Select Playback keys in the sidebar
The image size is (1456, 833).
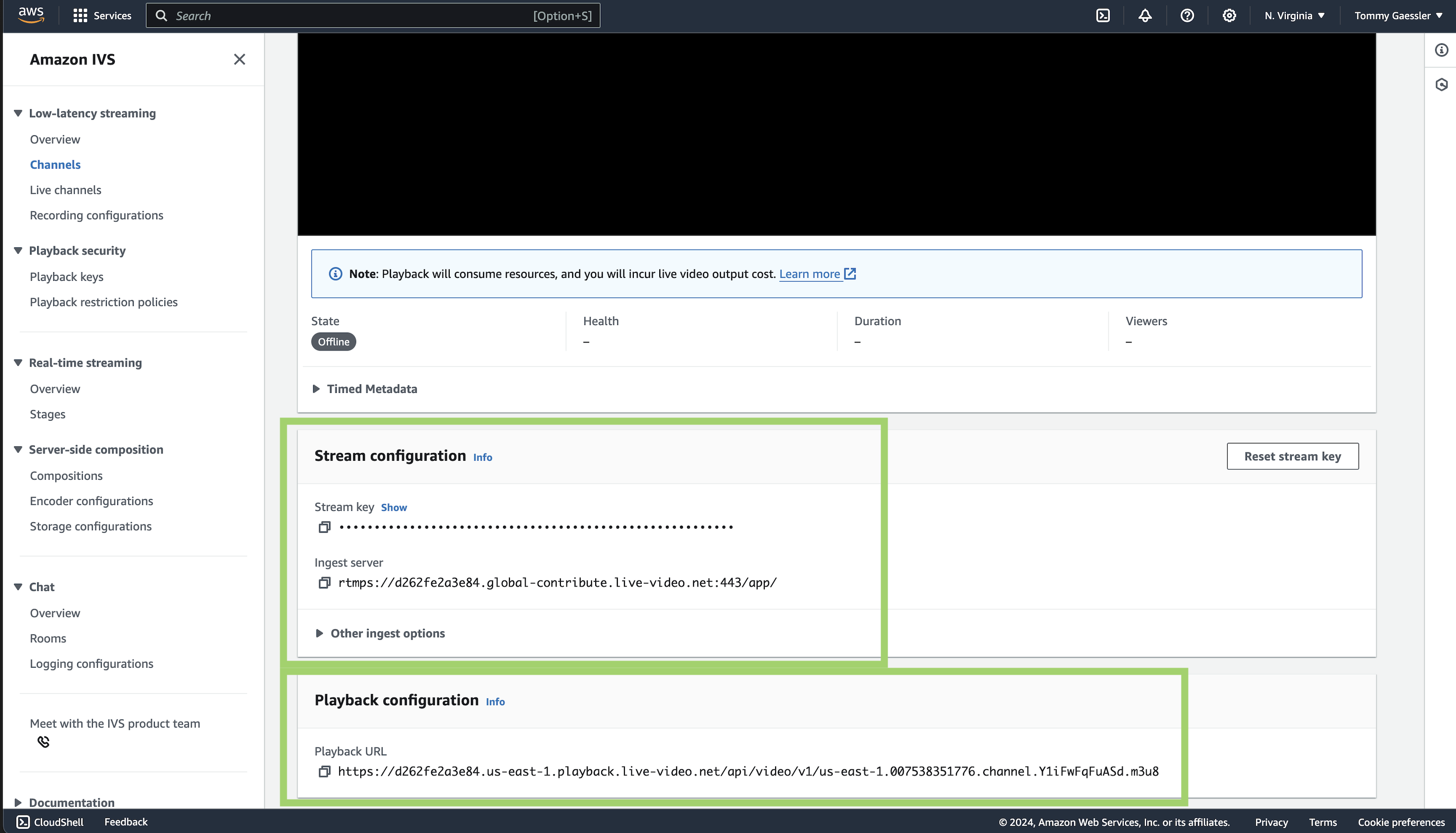[66, 276]
